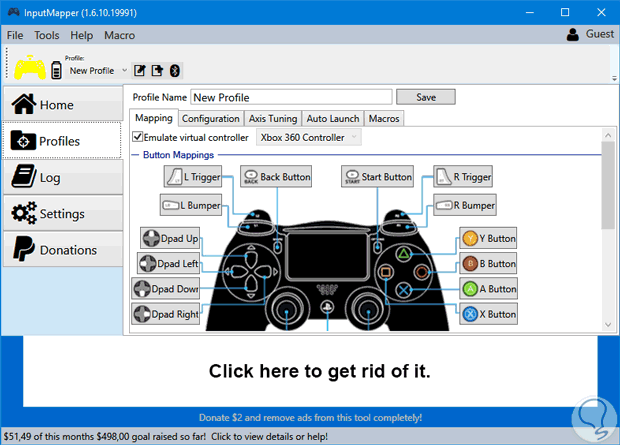Click the Save button
Image resolution: width=620 pixels, height=445 pixels.
(x=426, y=97)
